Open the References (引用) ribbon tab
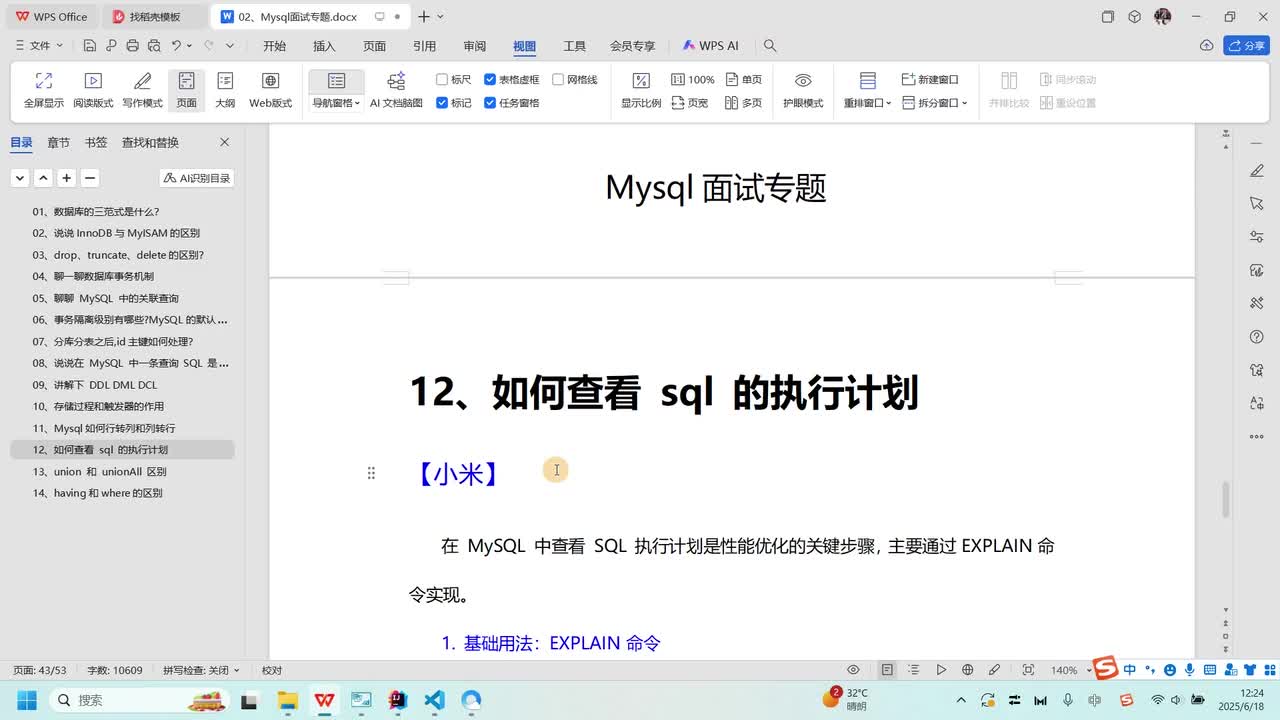The height and width of the screenshot is (720, 1280). click(x=424, y=46)
